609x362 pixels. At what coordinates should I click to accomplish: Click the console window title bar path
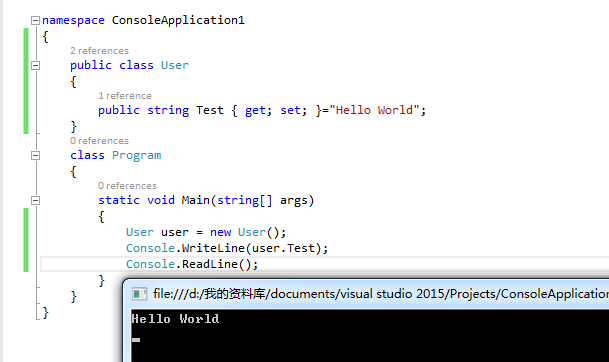[x=381, y=294]
